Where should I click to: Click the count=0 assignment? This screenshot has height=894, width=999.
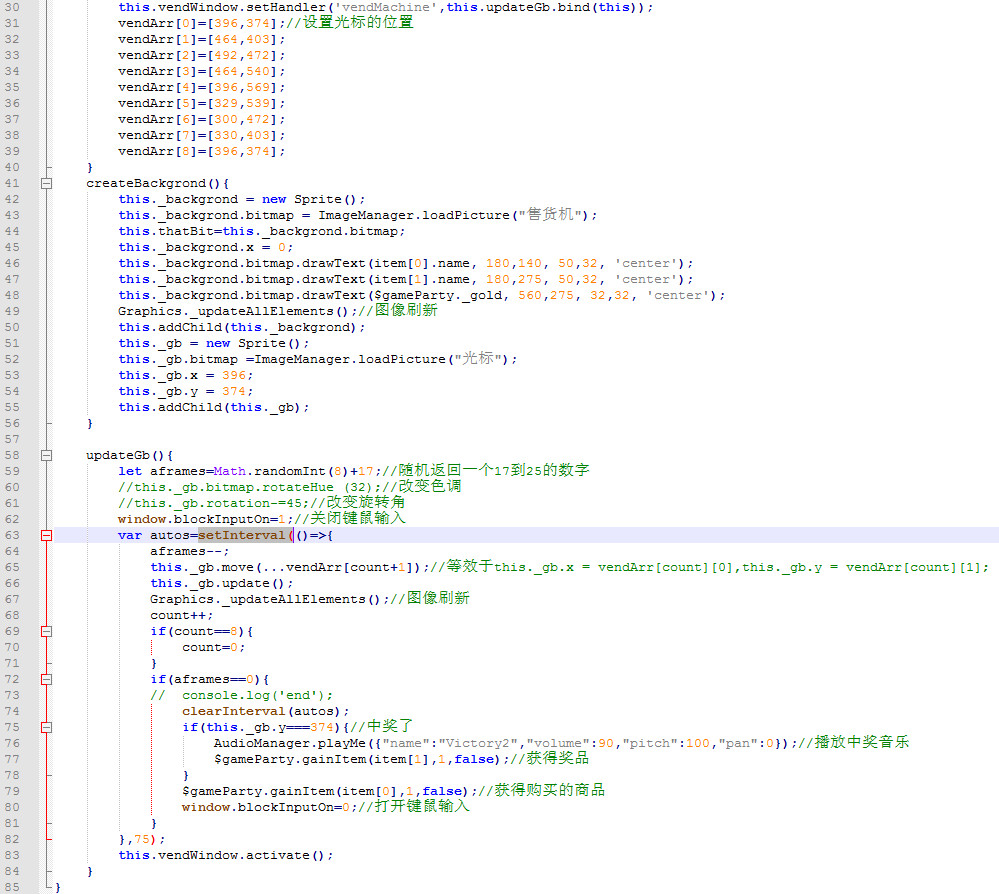pyautogui.click(x=213, y=647)
